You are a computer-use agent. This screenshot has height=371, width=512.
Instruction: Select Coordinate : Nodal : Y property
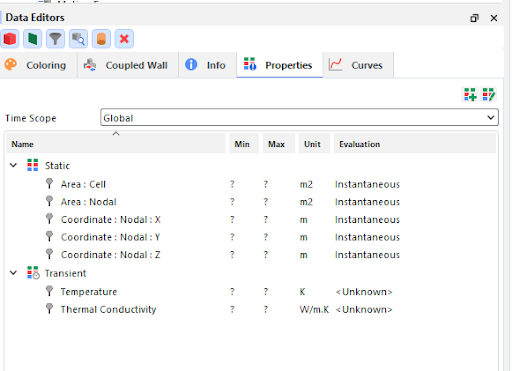click(x=110, y=237)
